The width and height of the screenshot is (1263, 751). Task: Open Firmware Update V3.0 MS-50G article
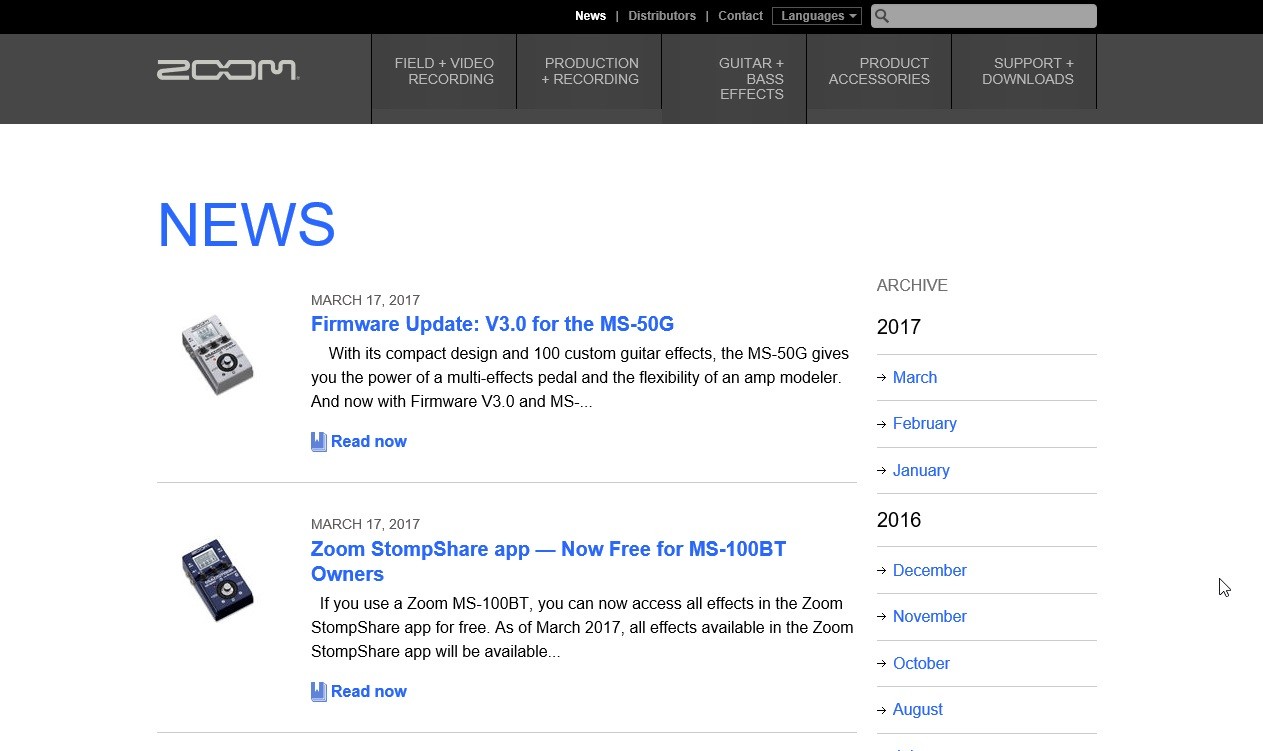click(492, 324)
